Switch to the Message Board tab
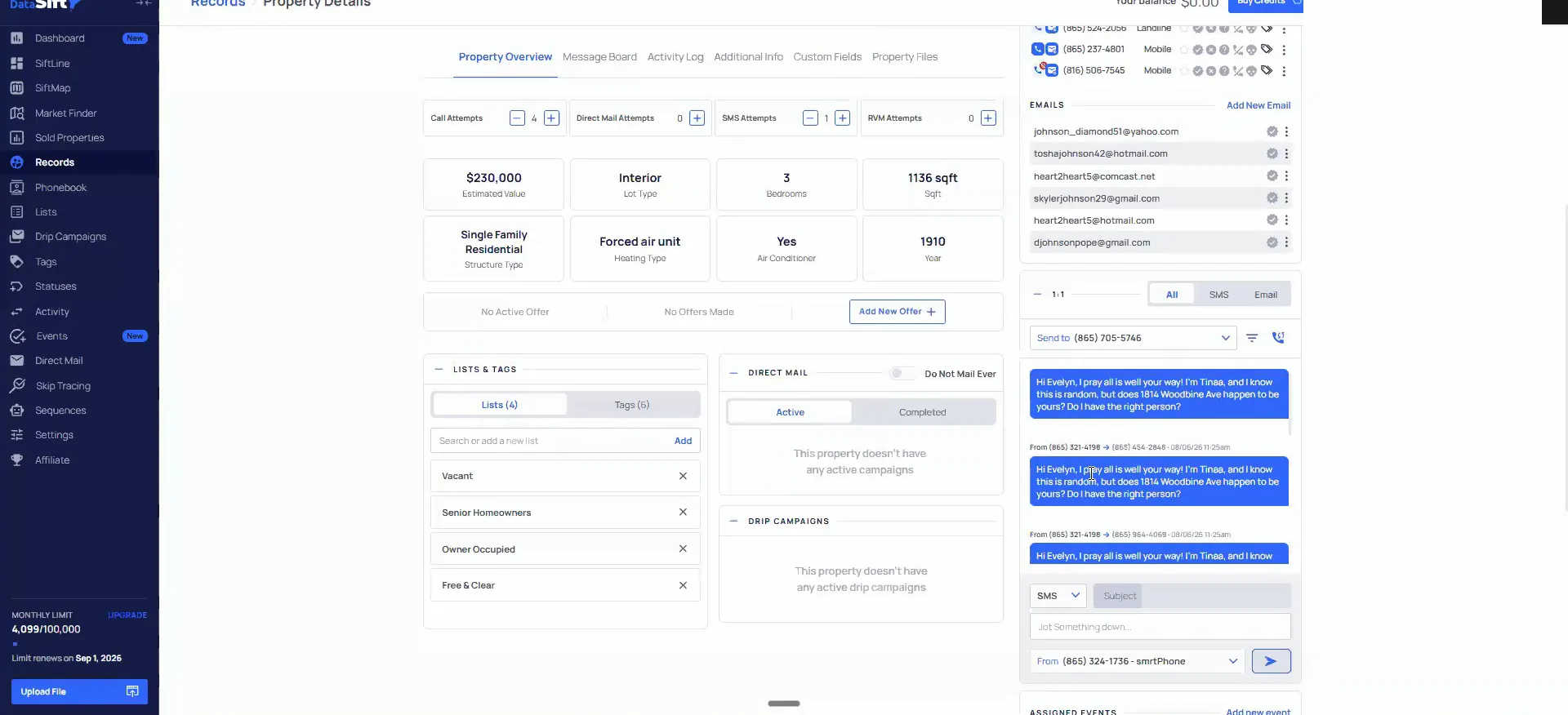Screen dimensions: 1568x715 599,57
